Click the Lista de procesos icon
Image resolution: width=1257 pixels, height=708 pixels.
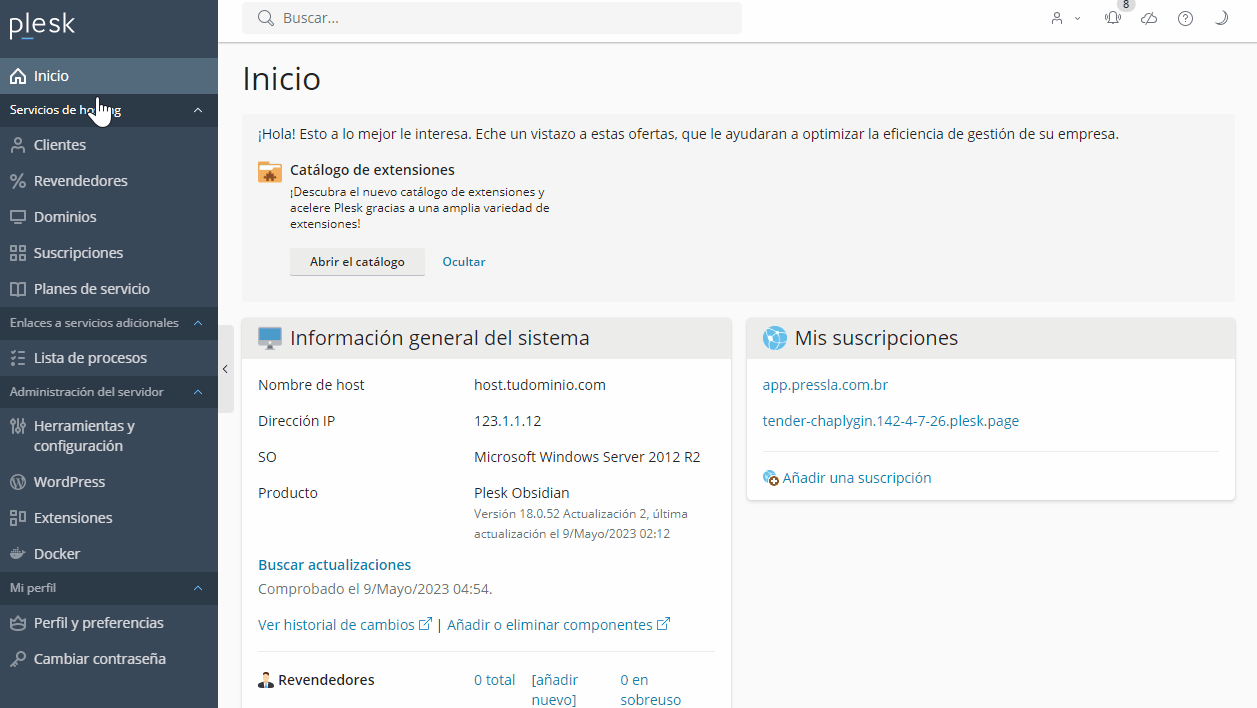pos(17,358)
